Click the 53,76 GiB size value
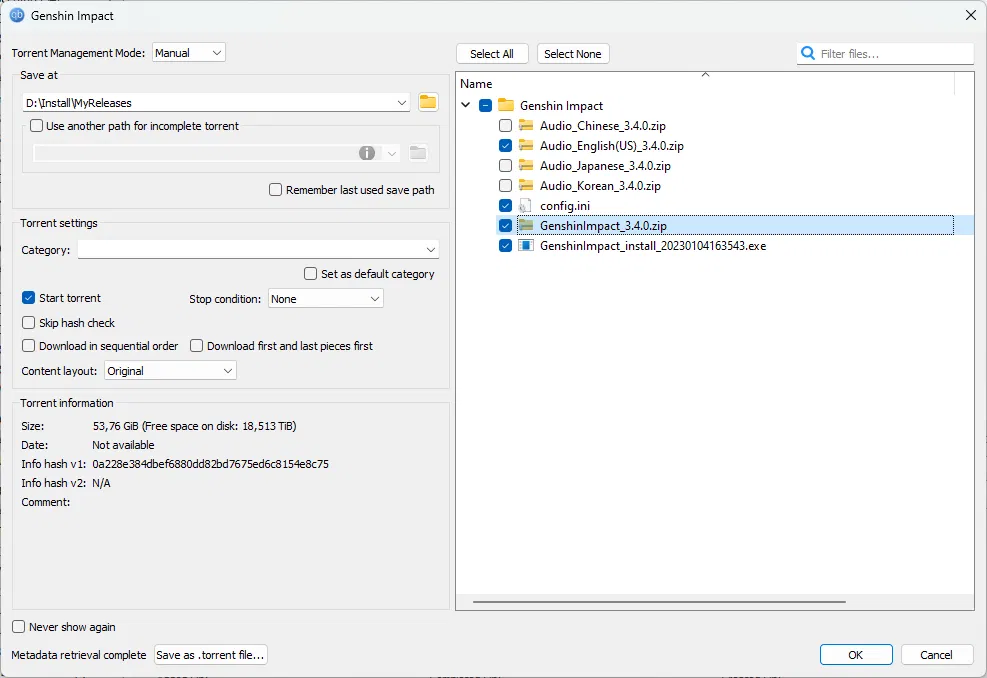 [115, 426]
